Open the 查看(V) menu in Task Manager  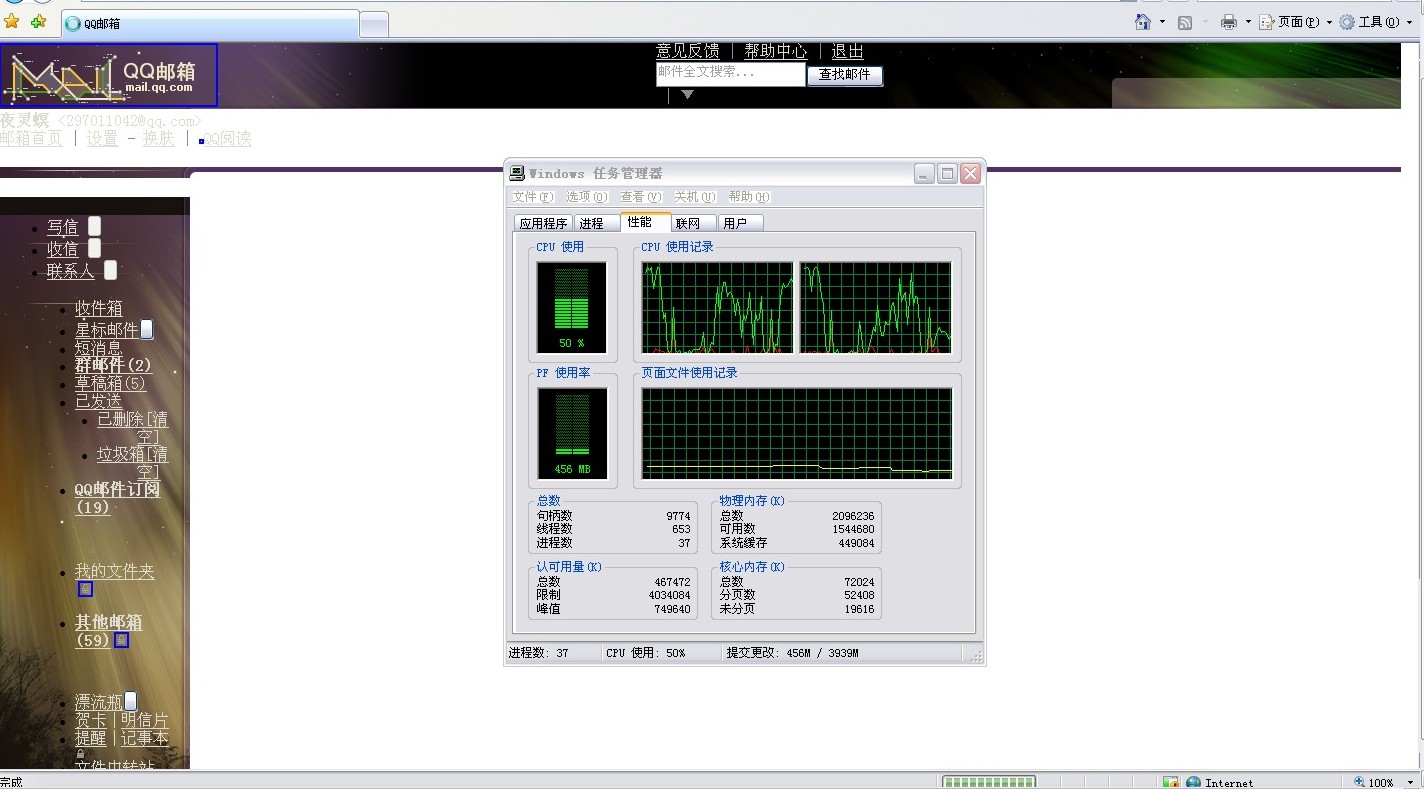pos(640,197)
